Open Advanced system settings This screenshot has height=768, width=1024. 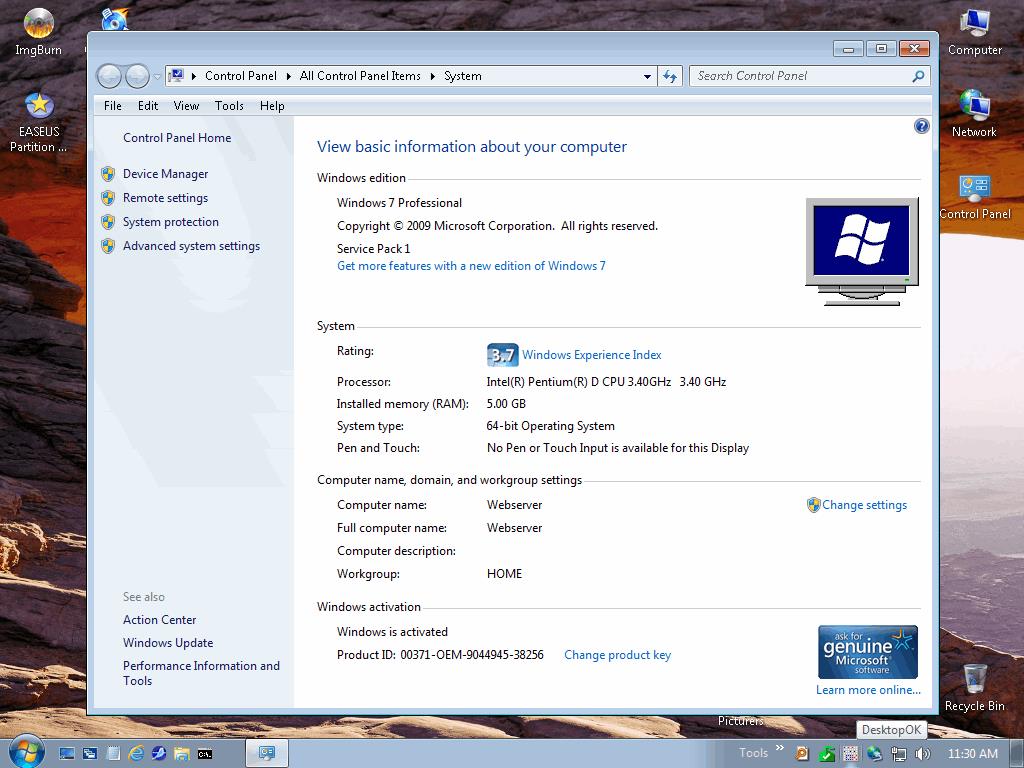[191, 246]
